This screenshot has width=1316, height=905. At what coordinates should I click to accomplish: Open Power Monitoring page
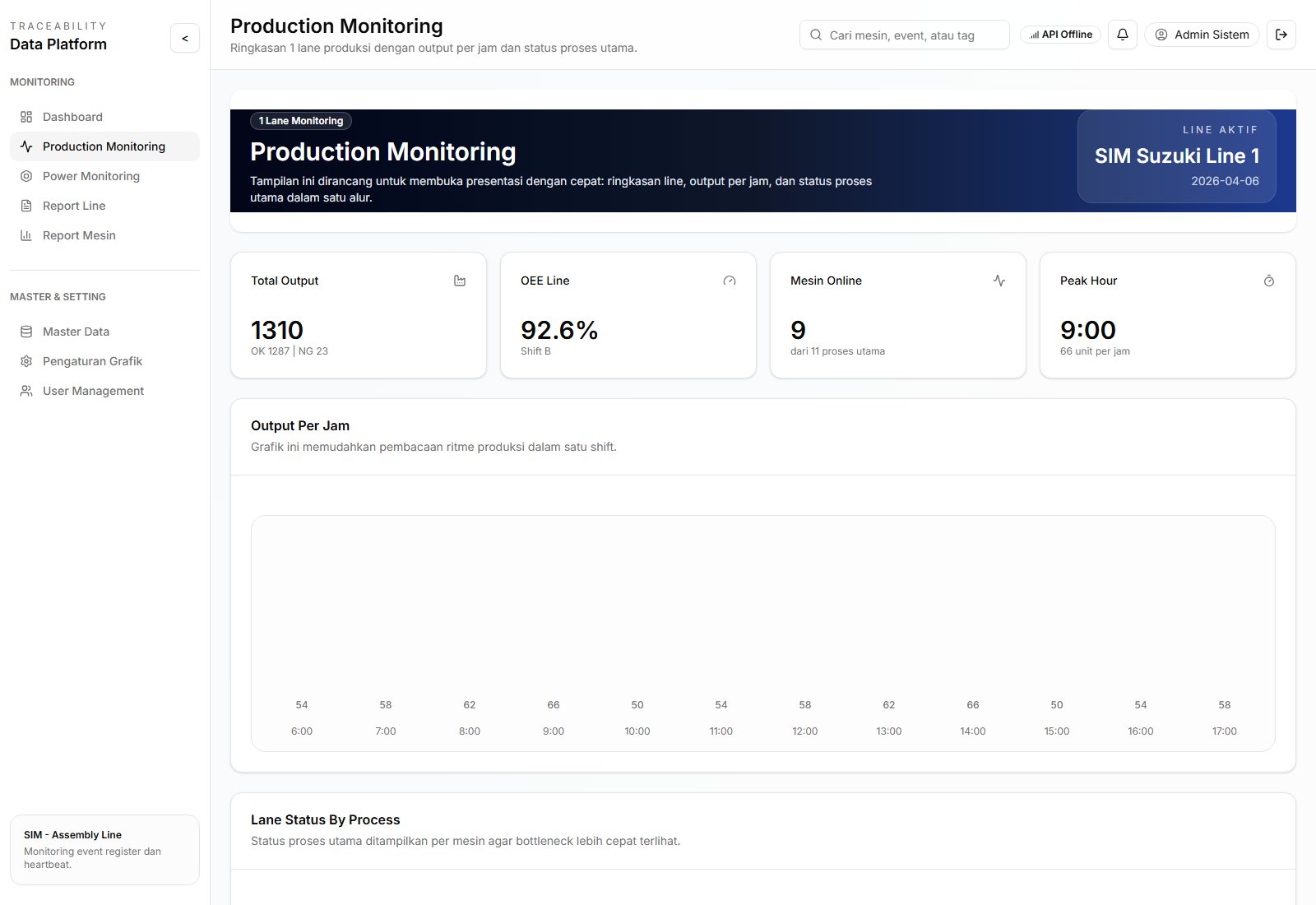click(x=104, y=176)
